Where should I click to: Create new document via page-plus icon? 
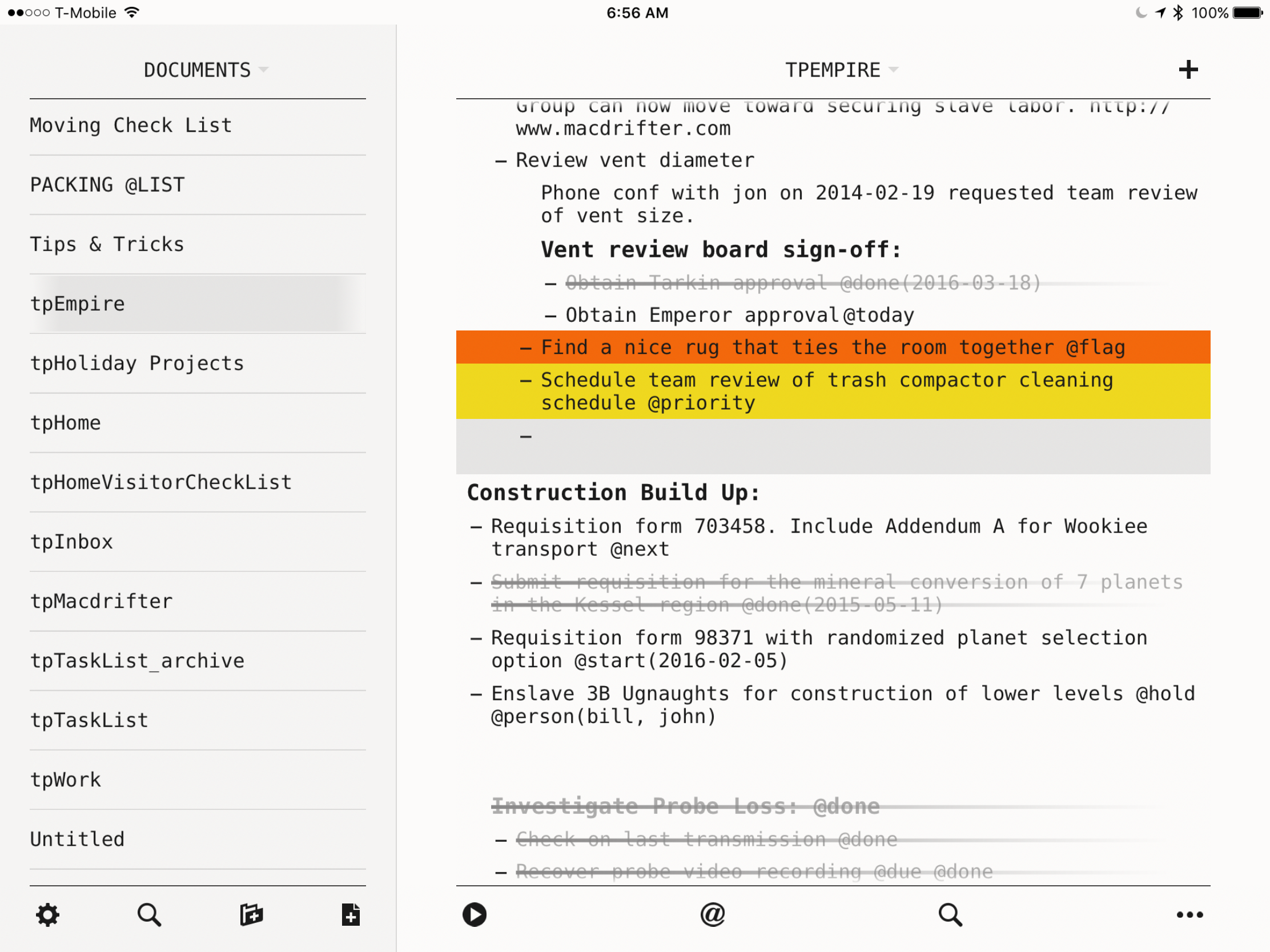point(351,915)
